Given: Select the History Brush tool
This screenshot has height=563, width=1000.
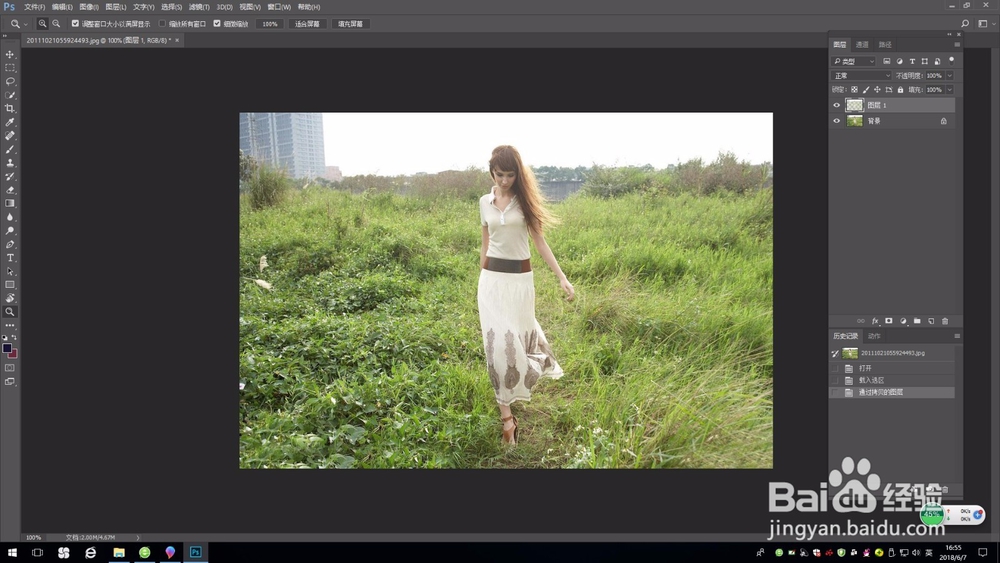Looking at the screenshot, I should click(10, 177).
